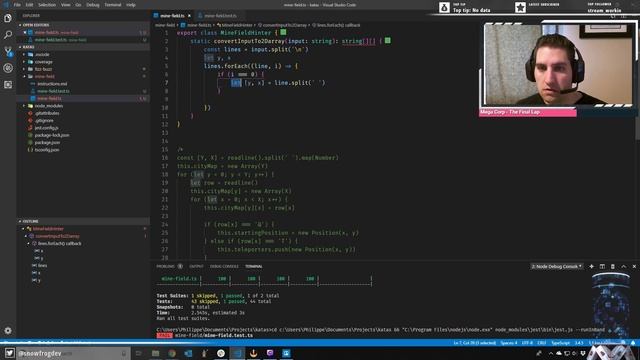Open the File menu
The width and height of the screenshot is (640, 360).
pos(17,5)
